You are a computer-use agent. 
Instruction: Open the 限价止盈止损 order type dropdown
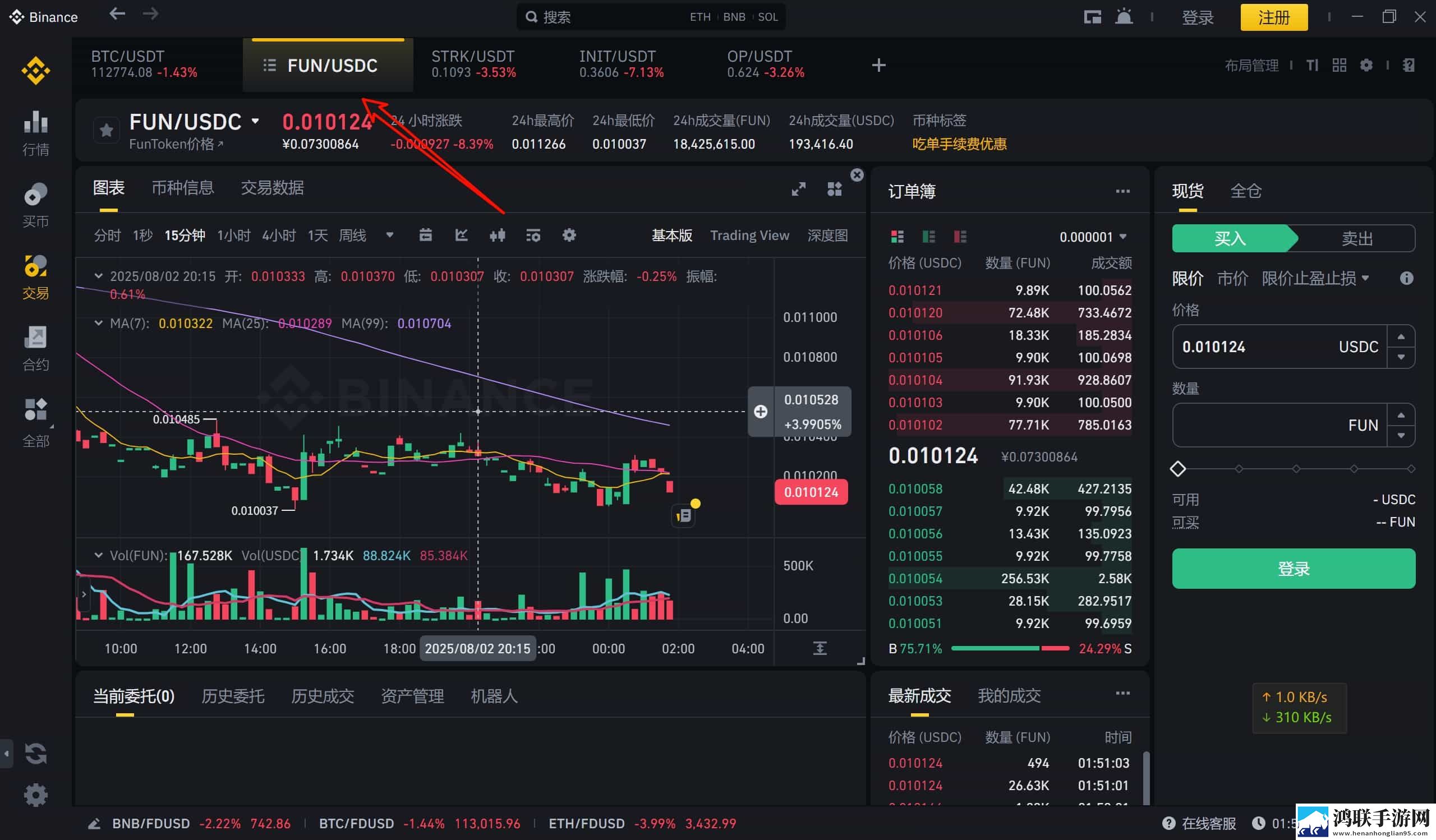pyautogui.click(x=1315, y=278)
